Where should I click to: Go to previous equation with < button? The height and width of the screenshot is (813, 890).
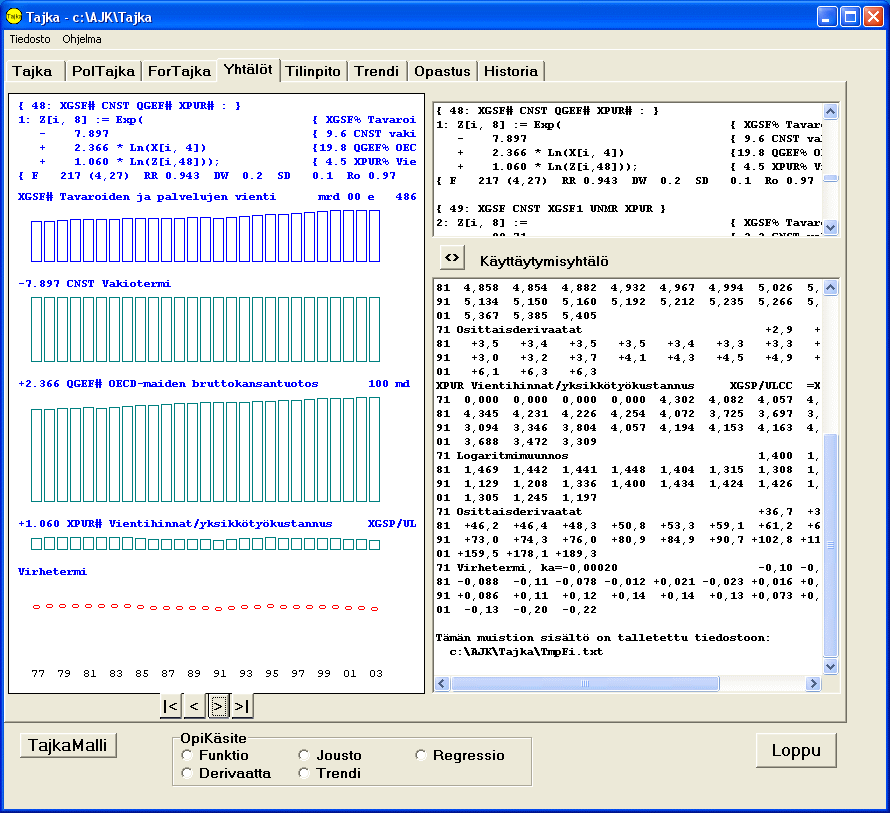(195, 707)
